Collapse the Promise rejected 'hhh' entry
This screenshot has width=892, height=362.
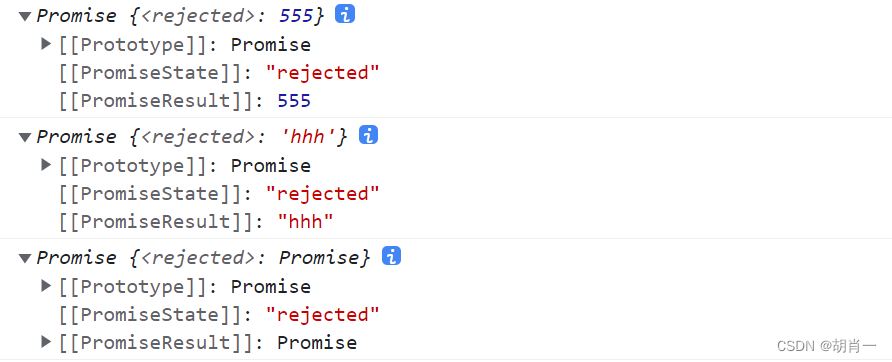coord(24,137)
